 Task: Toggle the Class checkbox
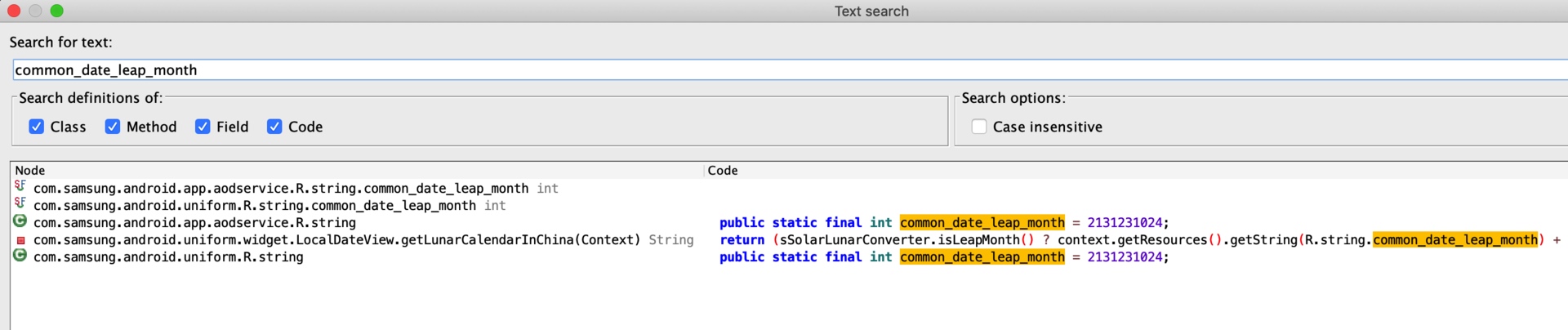(37, 127)
